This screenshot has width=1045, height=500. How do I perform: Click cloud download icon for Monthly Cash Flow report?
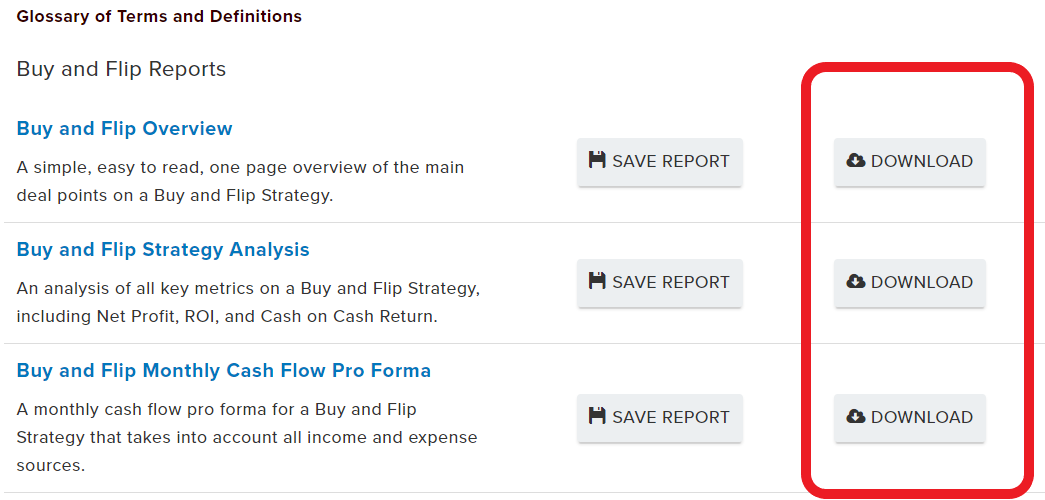[856, 417]
